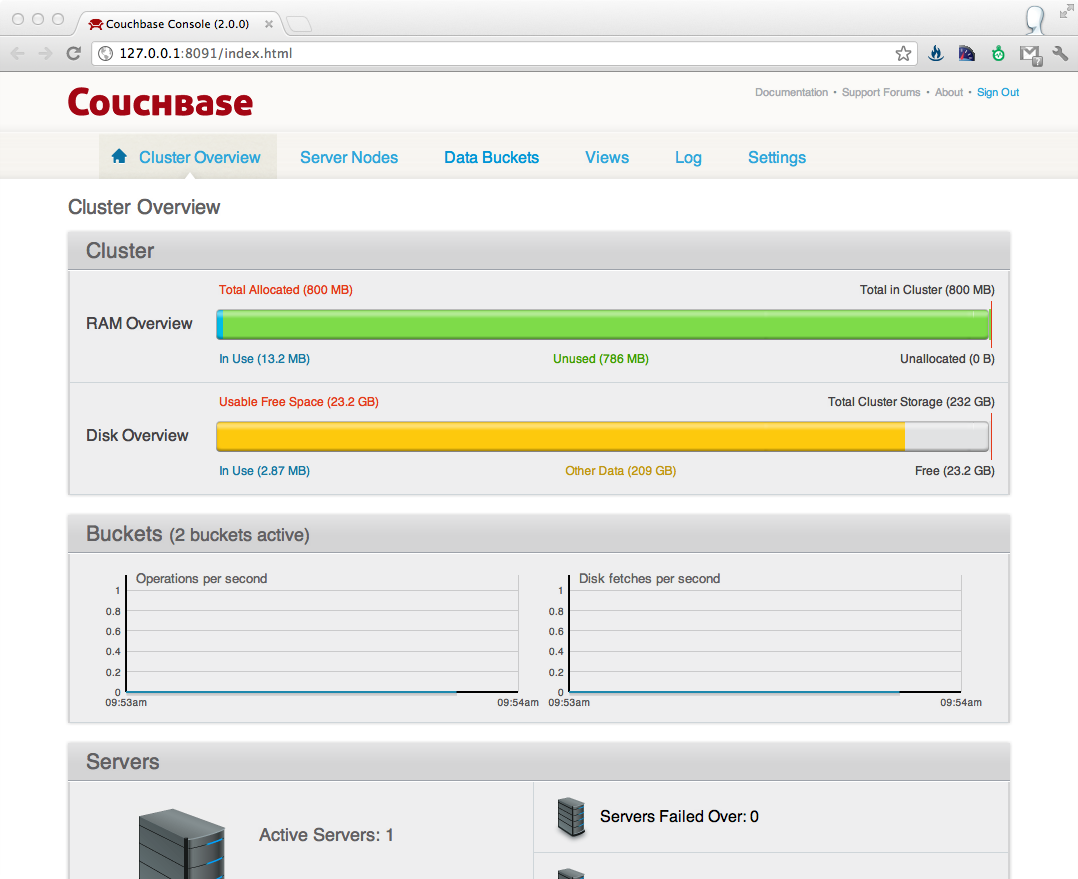Viewport: 1078px width, 879px height.
Task: Click the globe site info icon in the address bar
Action: (x=105, y=54)
